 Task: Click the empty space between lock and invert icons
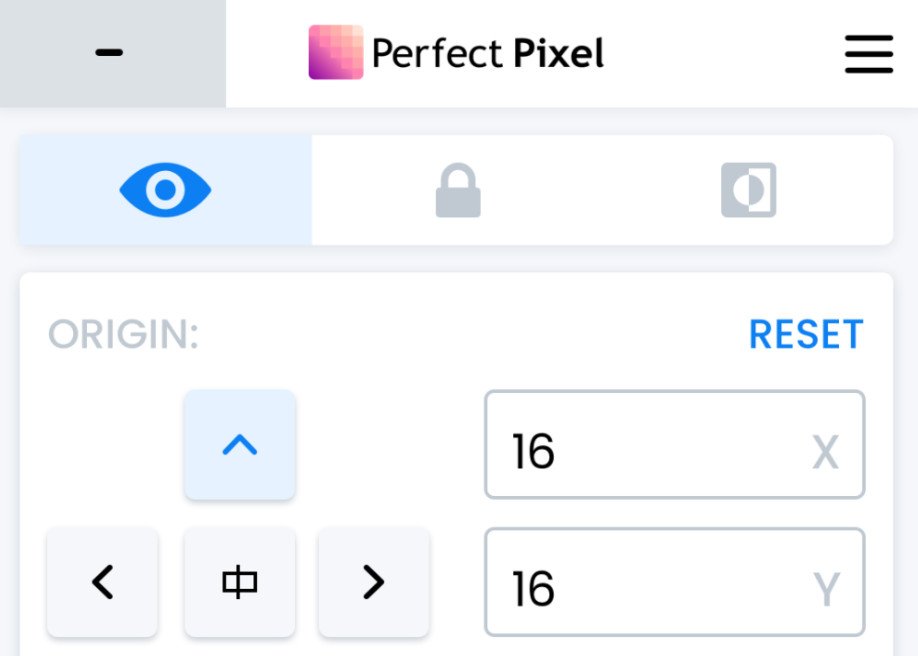(x=600, y=190)
